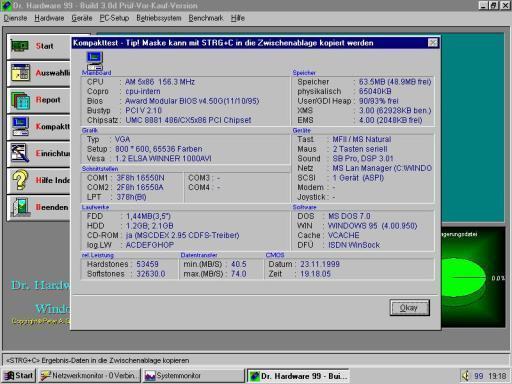The width and height of the screenshot is (512, 384).
Task: Click Cache value VCACHE
Action: [x=344, y=235]
